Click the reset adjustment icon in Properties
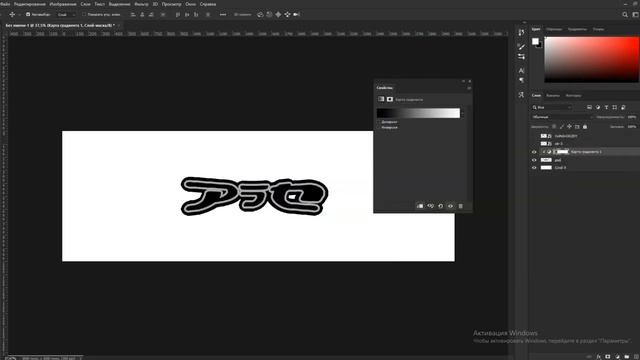Screen dimensions: 640x360 [x=440, y=206]
